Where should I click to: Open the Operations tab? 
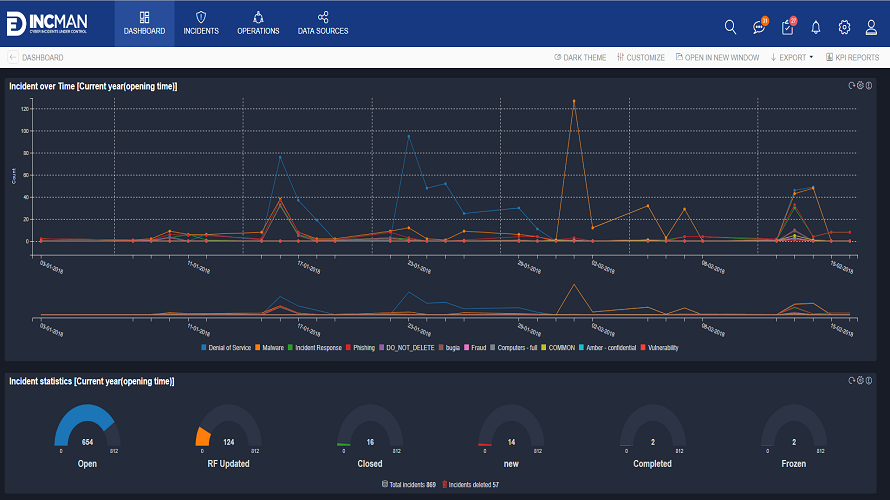click(258, 23)
